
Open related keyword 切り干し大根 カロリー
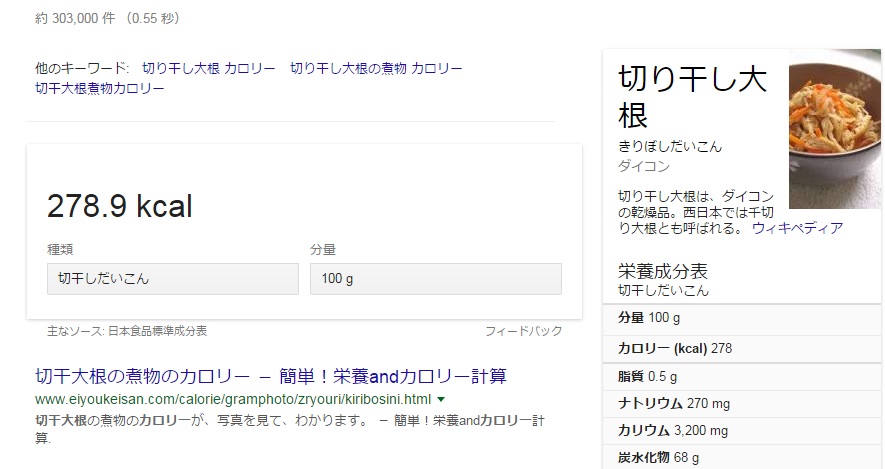[209, 68]
